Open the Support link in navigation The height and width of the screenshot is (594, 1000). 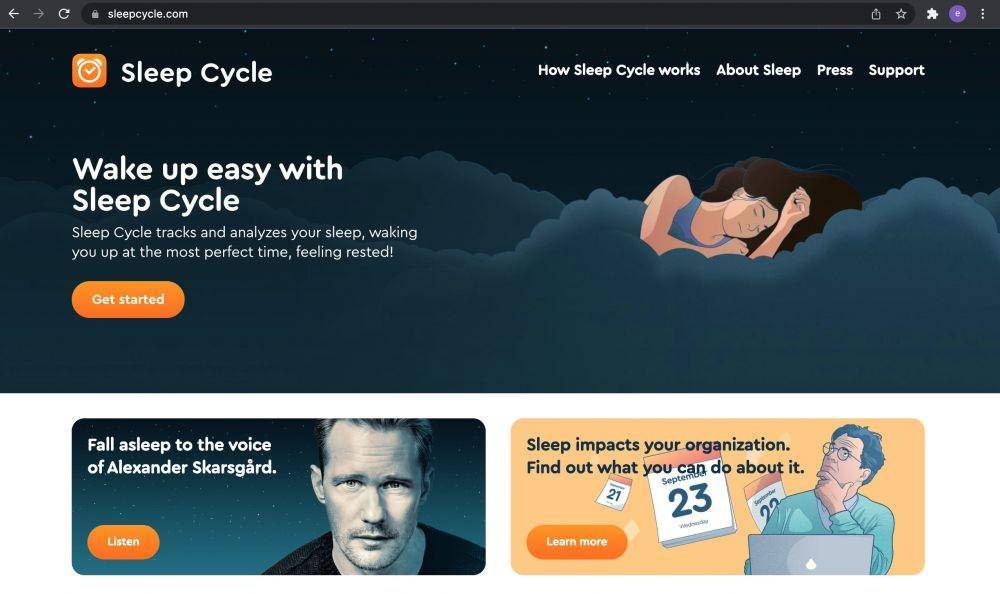point(897,71)
